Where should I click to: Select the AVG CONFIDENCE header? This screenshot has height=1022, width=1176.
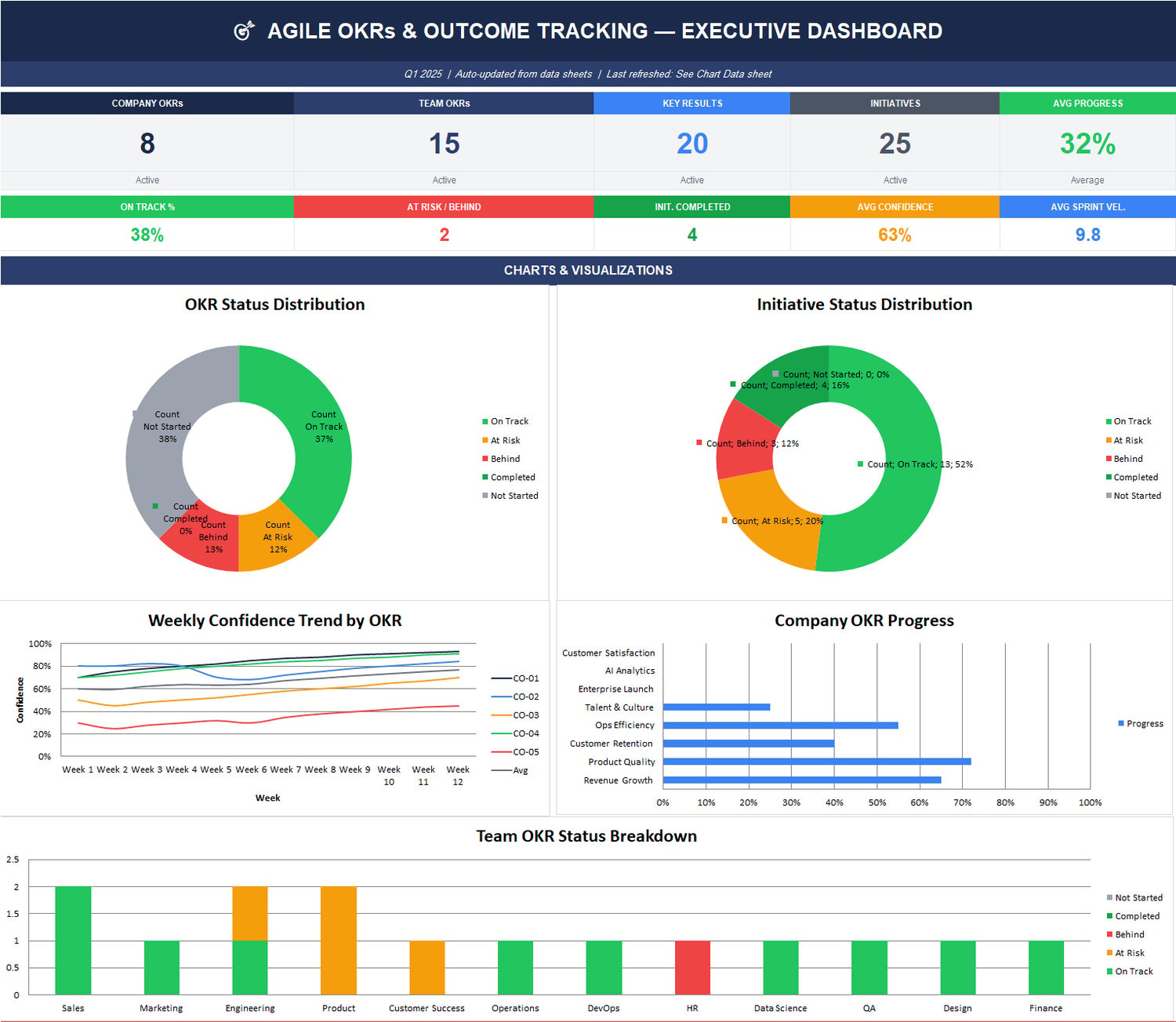pos(895,207)
